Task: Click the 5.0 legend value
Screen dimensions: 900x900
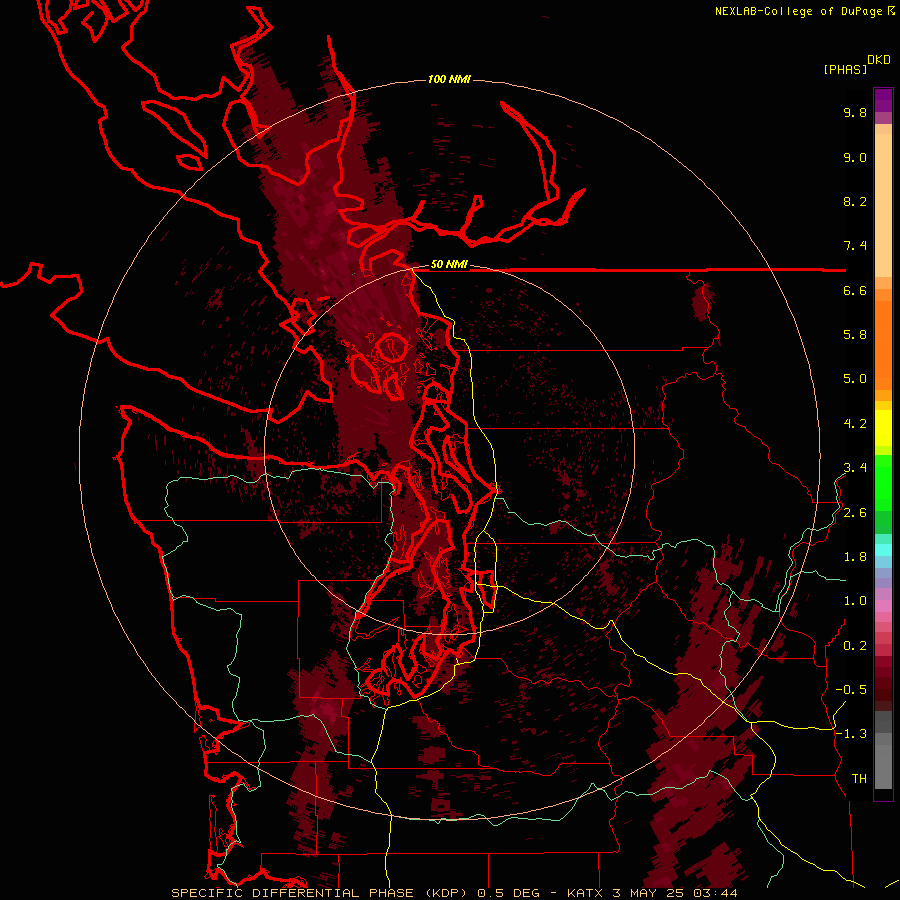Action: 855,379
